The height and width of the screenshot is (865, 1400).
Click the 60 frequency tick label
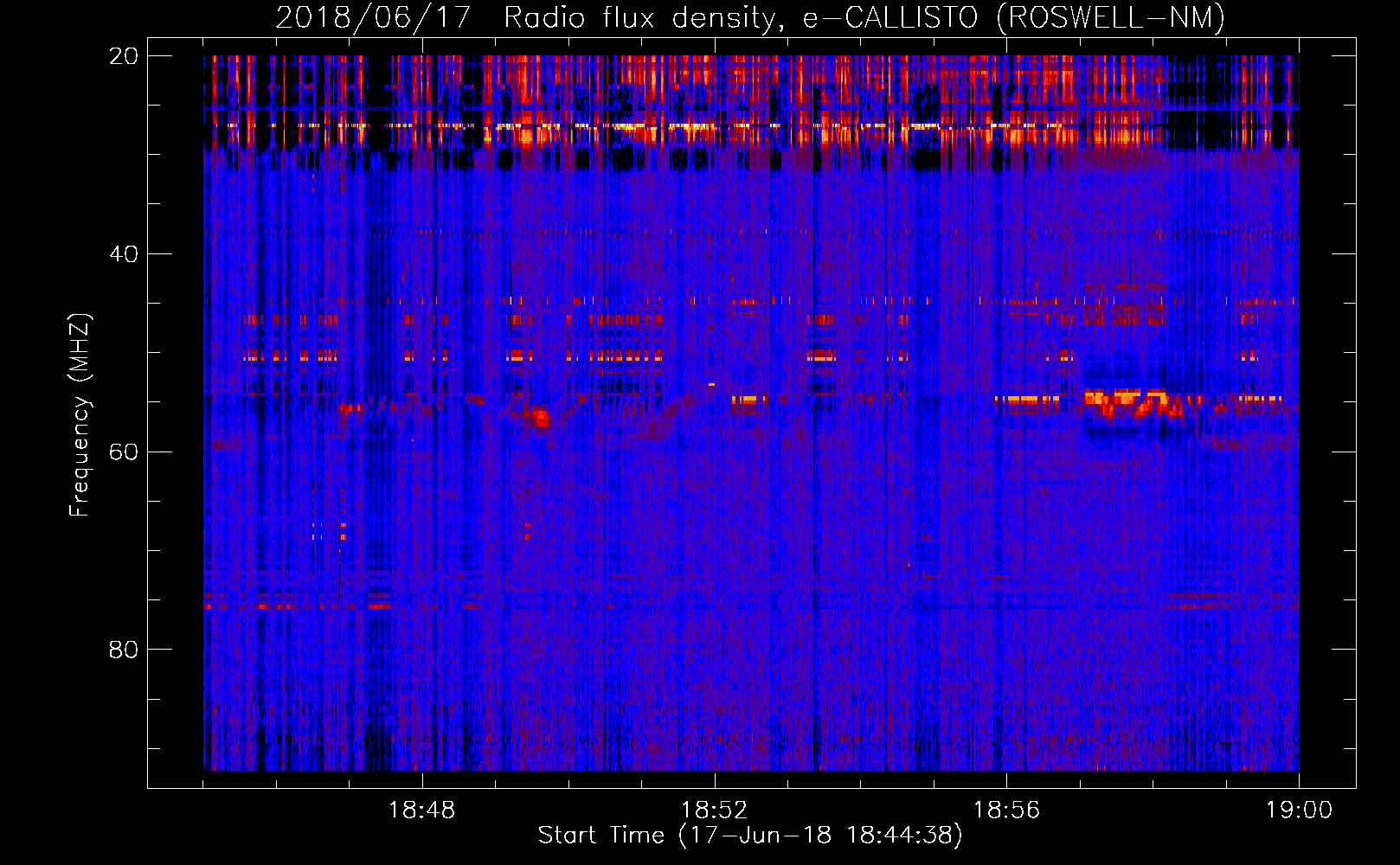click(124, 452)
